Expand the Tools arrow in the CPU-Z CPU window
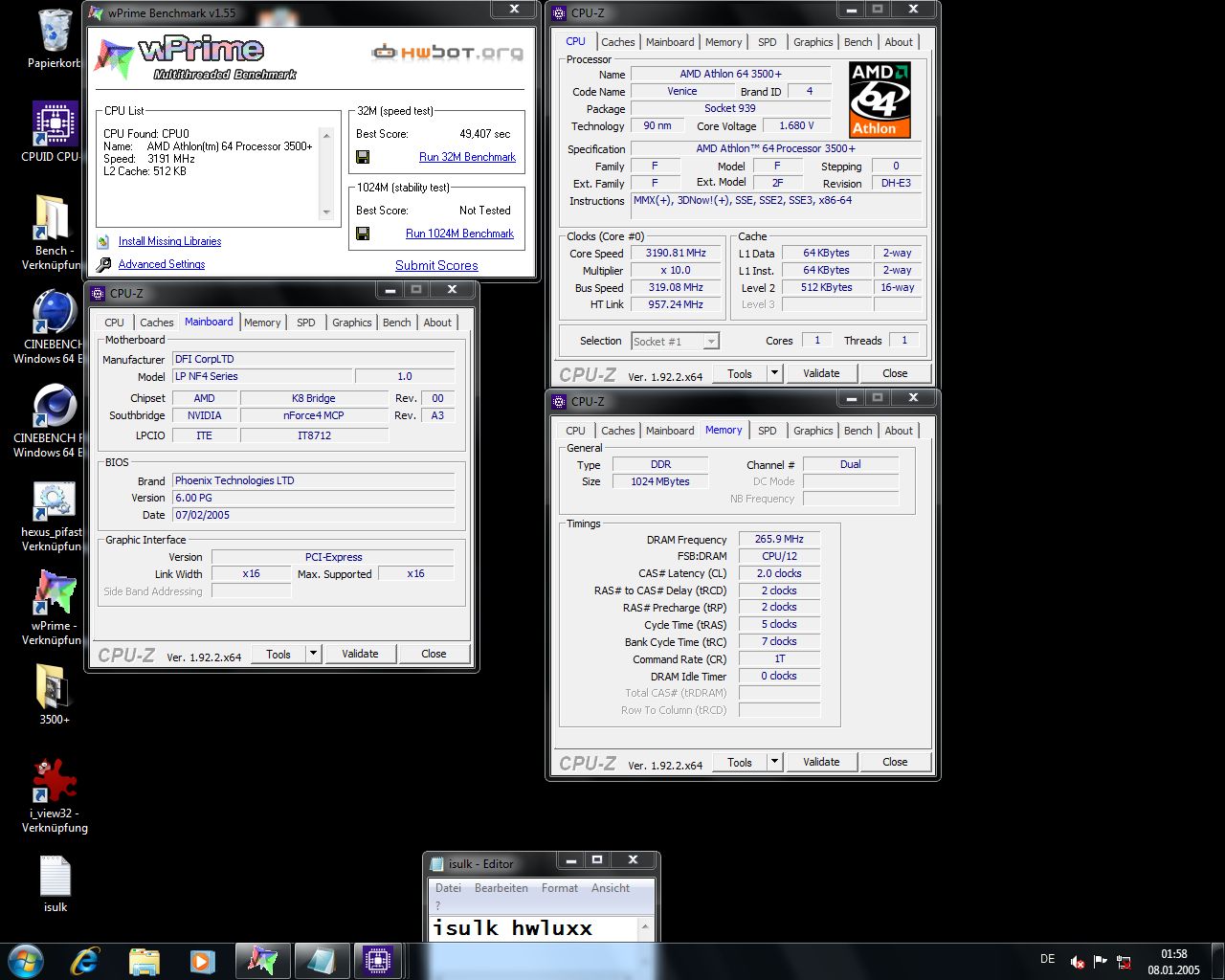The image size is (1225, 980). coord(775,373)
